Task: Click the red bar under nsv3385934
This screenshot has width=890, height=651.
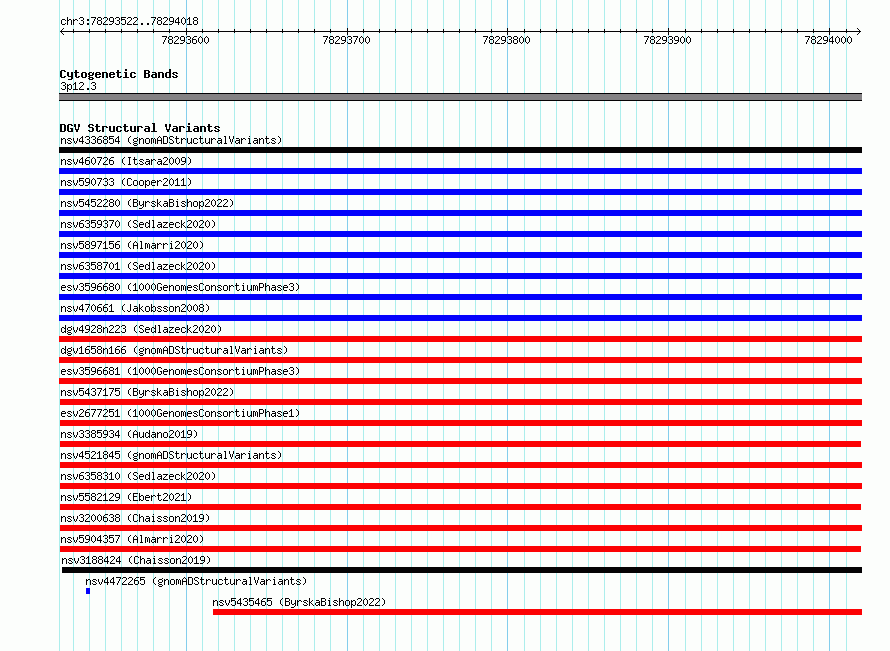Action: [460, 444]
